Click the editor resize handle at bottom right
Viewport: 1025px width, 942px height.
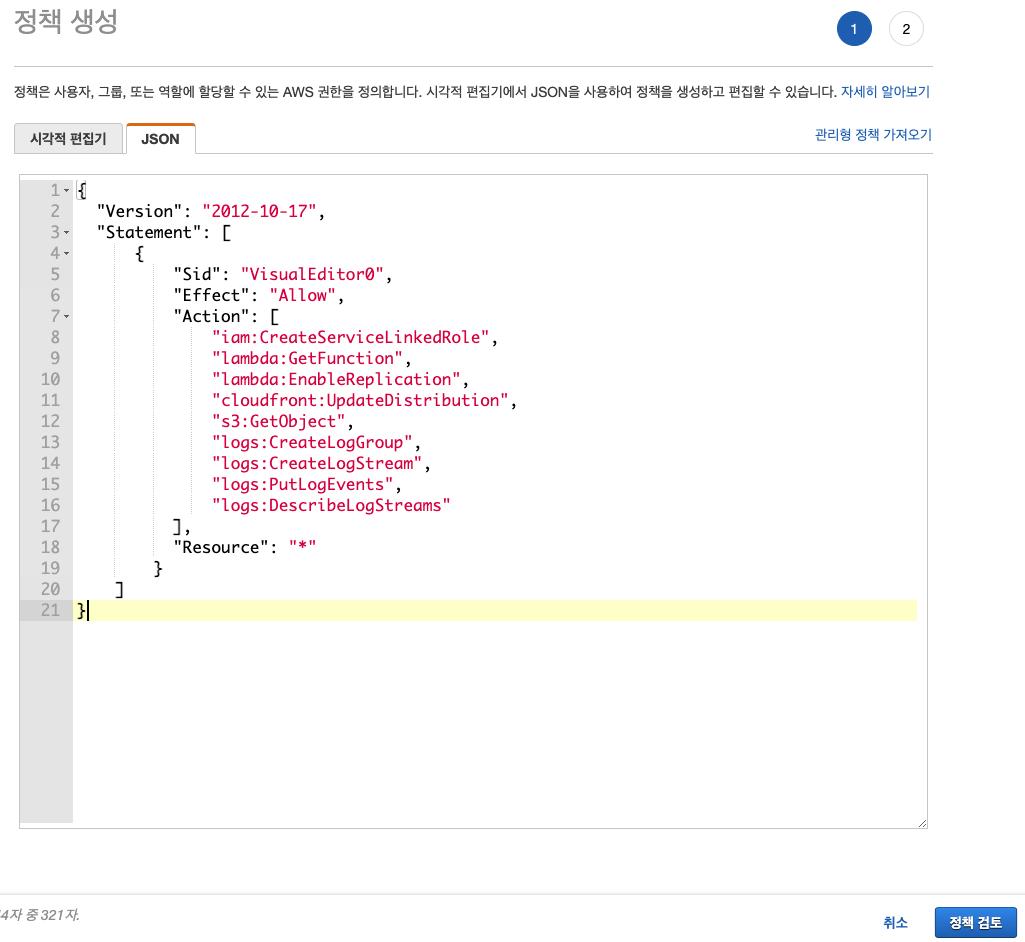click(x=921, y=822)
